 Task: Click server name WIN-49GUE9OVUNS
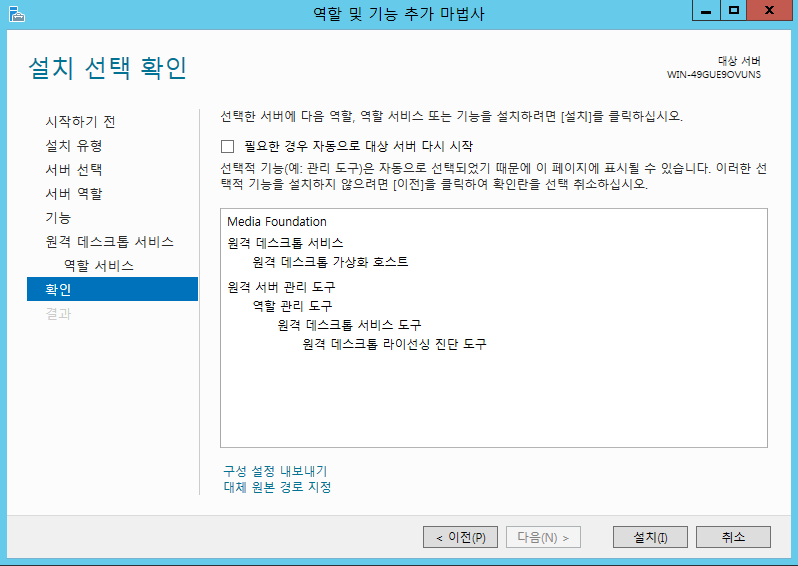[x=714, y=75]
